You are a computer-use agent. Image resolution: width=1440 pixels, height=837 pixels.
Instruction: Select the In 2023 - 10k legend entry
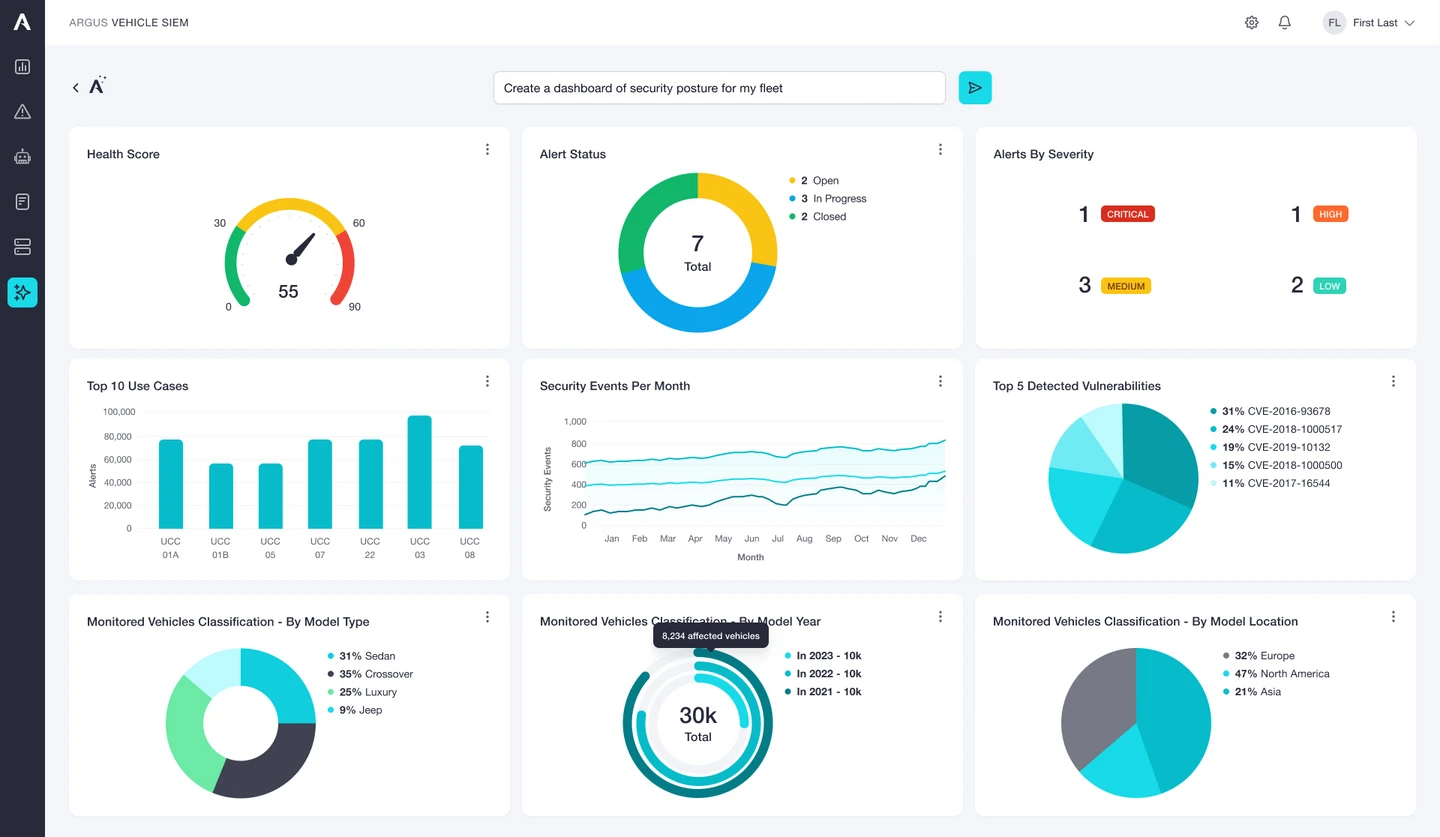(823, 657)
